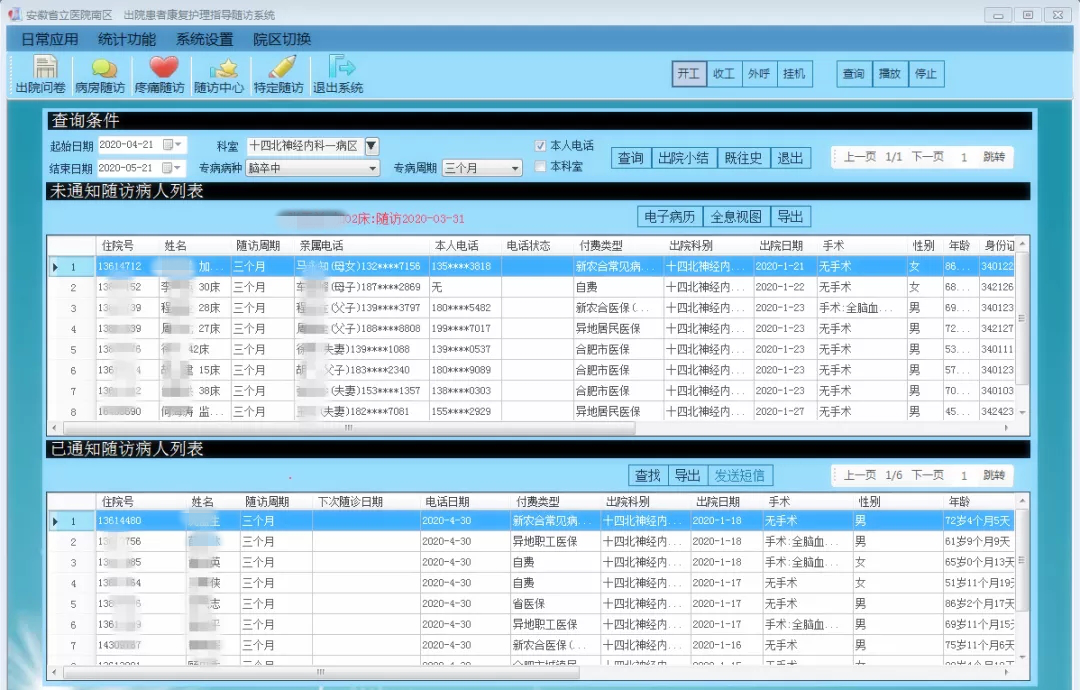Open the 出院问卷 questionnaire icon
The height and width of the screenshot is (690, 1080).
coord(41,74)
